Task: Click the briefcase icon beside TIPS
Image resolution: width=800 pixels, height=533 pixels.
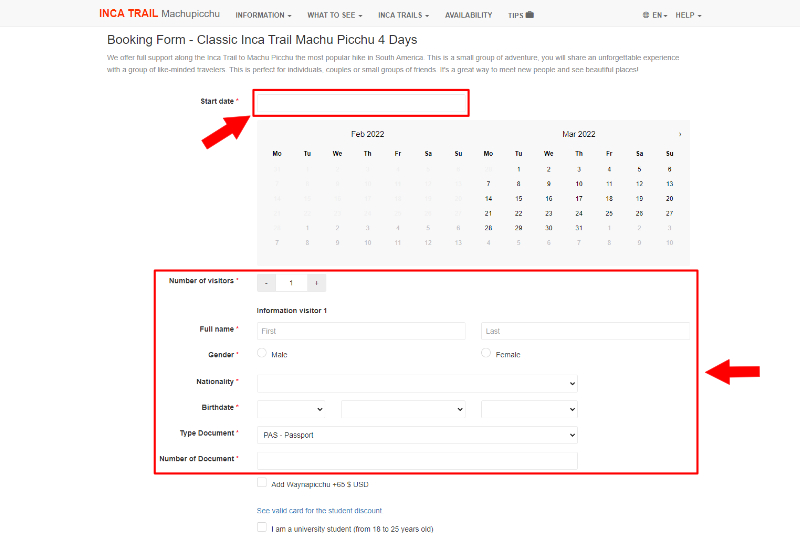Action: (530, 14)
